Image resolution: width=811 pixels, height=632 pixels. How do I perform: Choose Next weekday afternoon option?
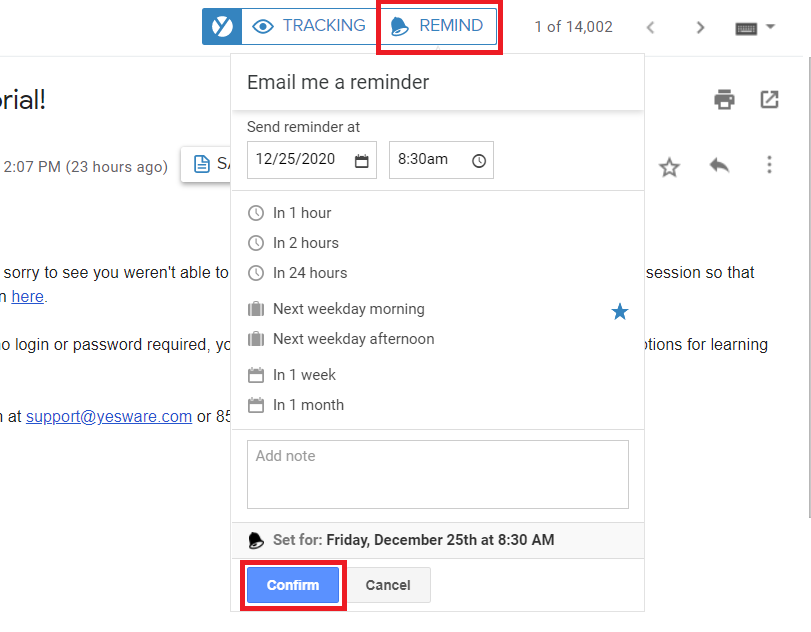point(353,339)
